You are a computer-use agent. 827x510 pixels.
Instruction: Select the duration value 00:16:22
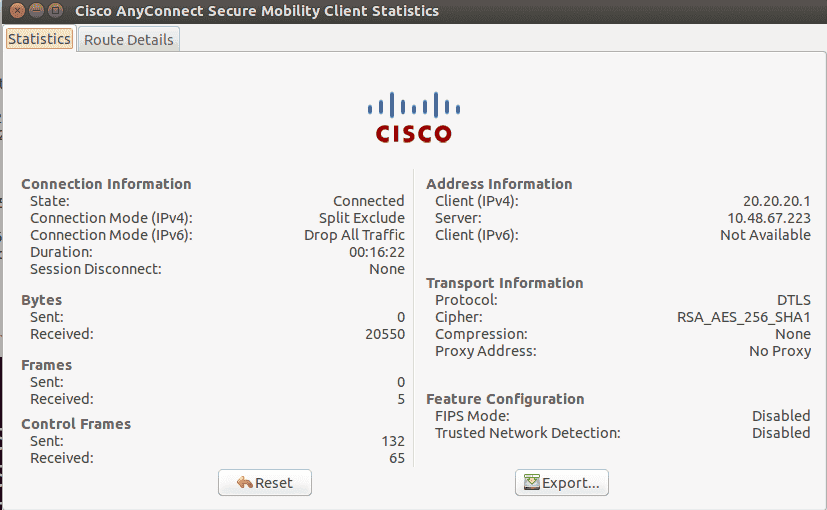click(377, 252)
